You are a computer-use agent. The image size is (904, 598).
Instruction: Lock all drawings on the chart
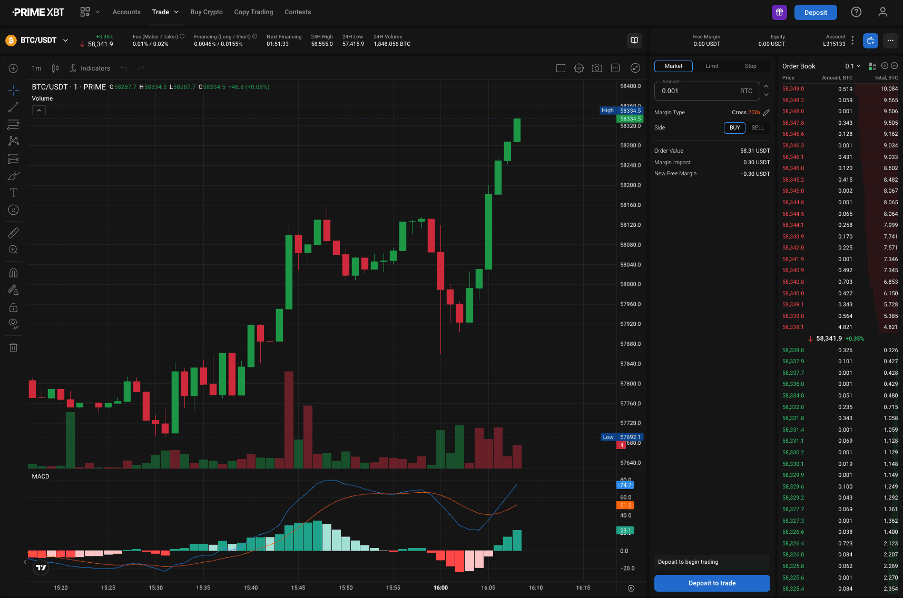click(x=12, y=306)
